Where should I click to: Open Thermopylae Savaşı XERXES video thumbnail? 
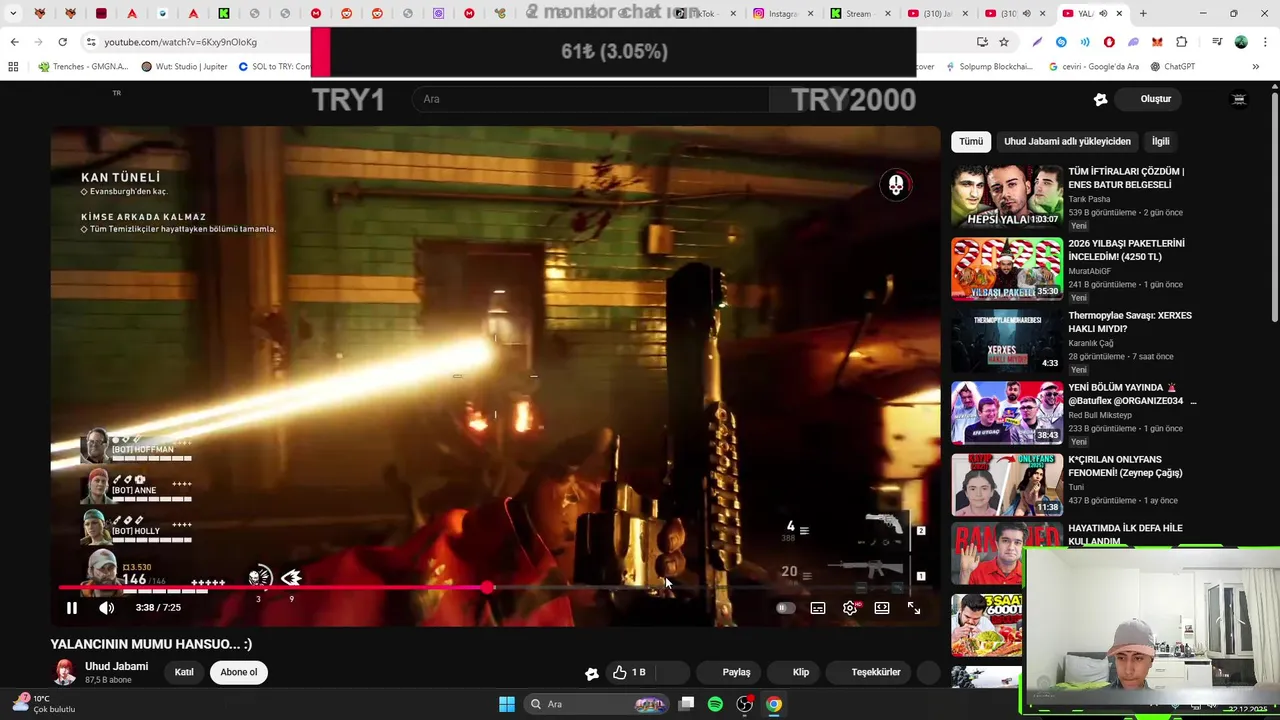pyautogui.click(x=1007, y=340)
